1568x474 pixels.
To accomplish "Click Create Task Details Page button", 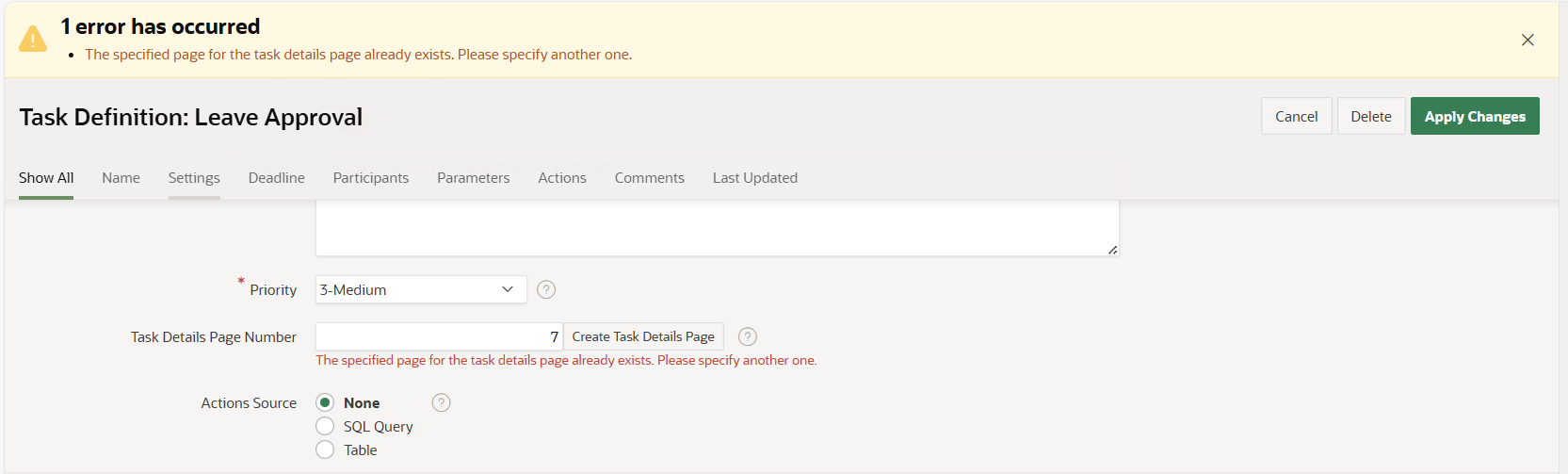I will [643, 337].
